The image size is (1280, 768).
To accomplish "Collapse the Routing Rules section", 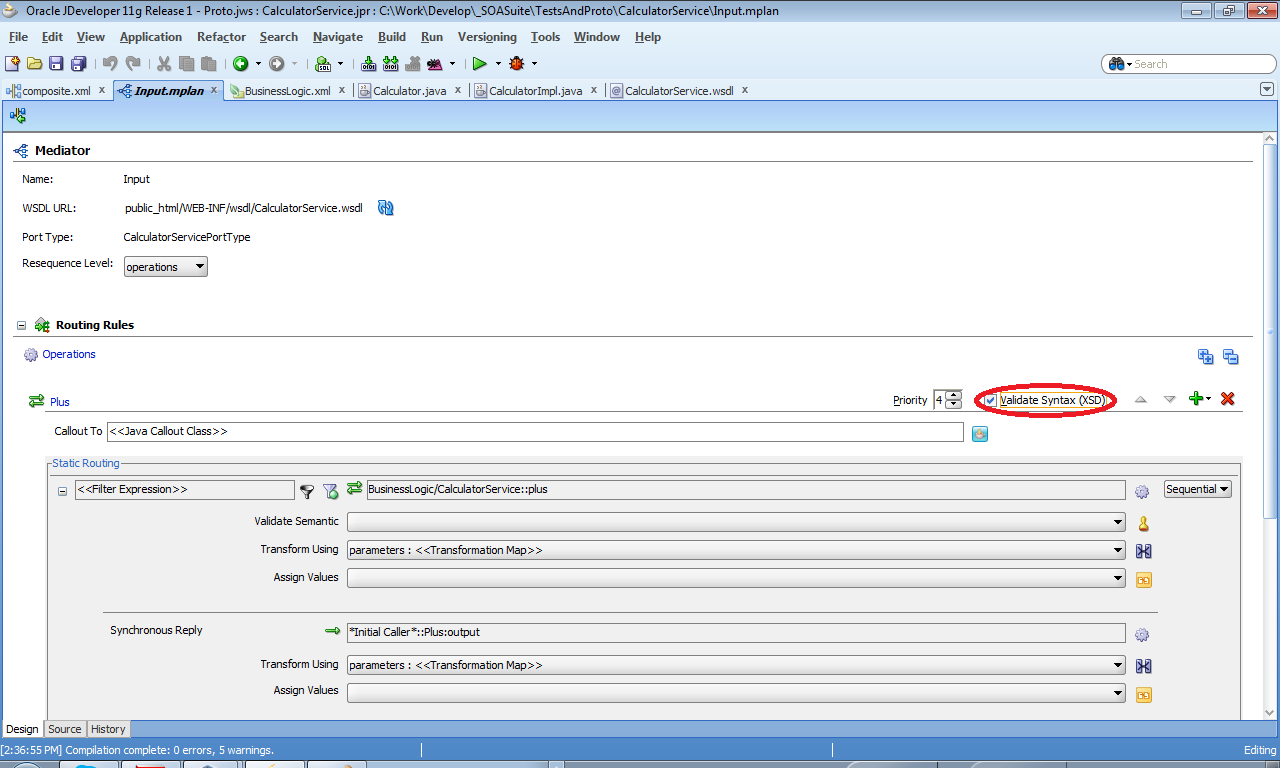I will [x=21, y=324].
